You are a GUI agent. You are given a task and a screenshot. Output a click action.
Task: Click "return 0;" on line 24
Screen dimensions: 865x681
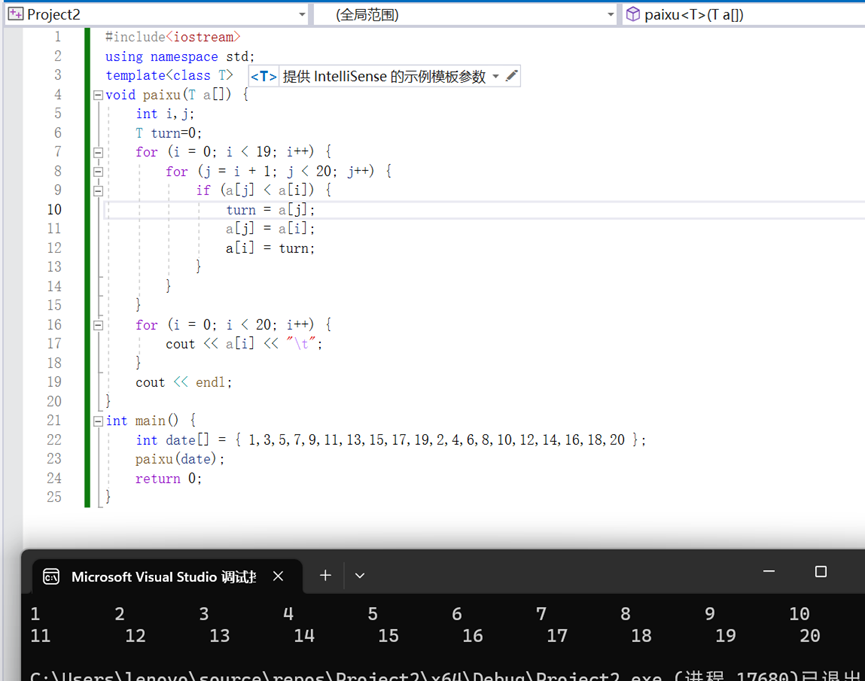click(169, 478)
